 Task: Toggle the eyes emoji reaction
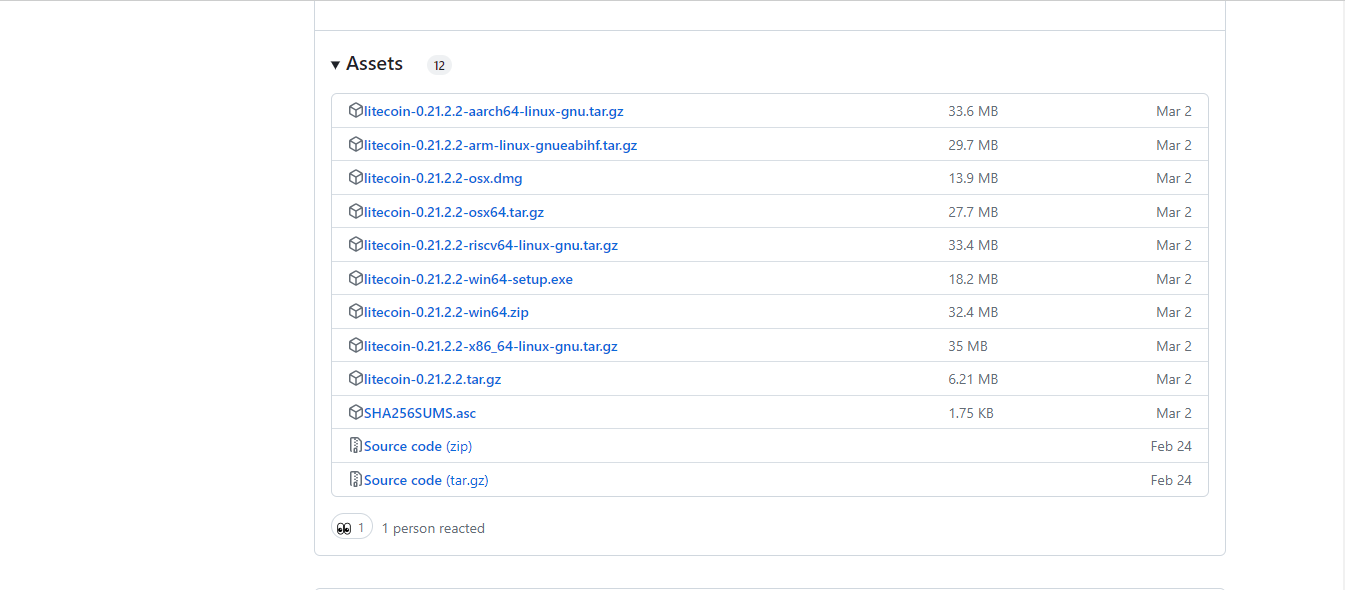[x=352, y=527]
